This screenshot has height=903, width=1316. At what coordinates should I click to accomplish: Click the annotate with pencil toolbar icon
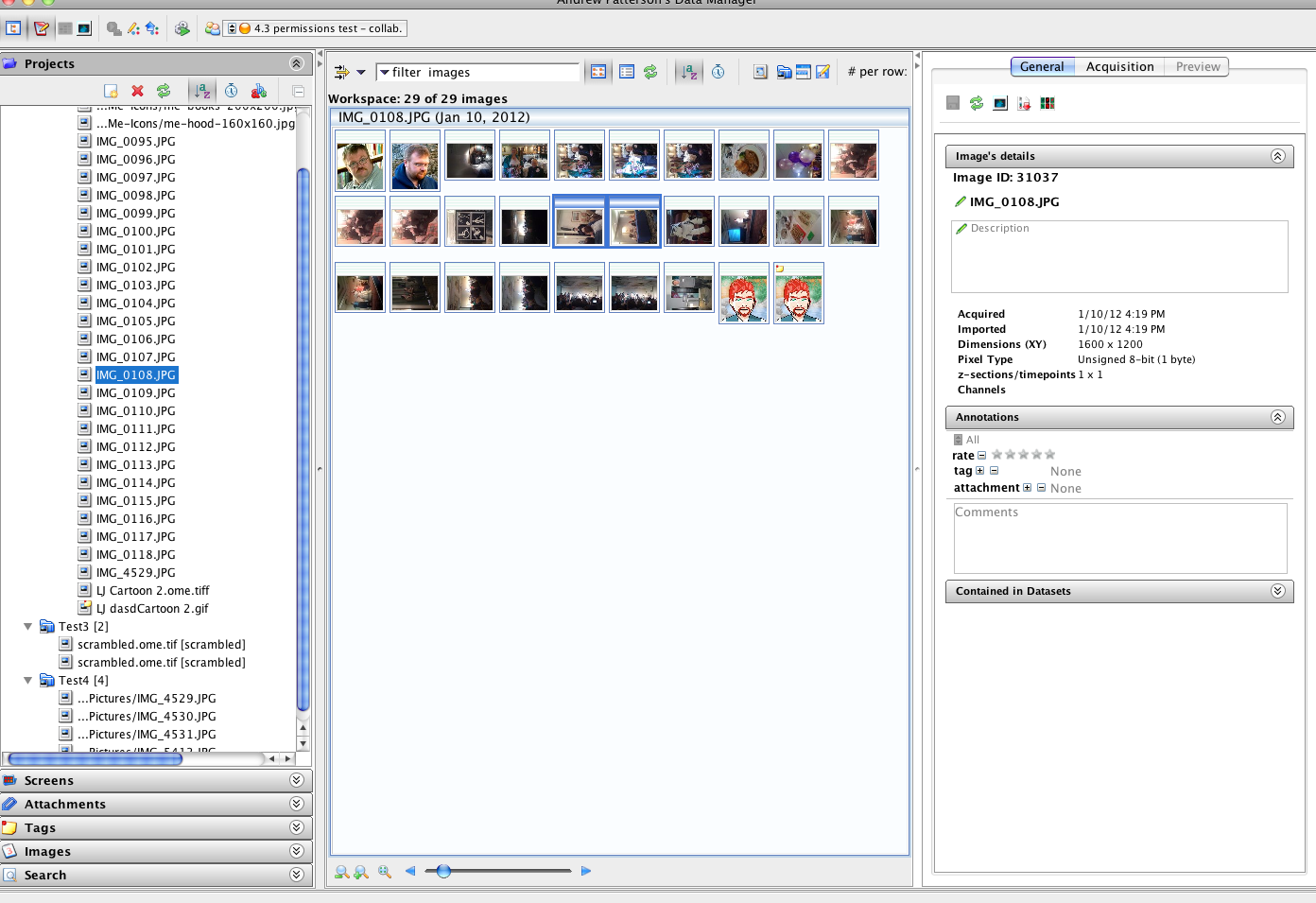coord(133,28)
